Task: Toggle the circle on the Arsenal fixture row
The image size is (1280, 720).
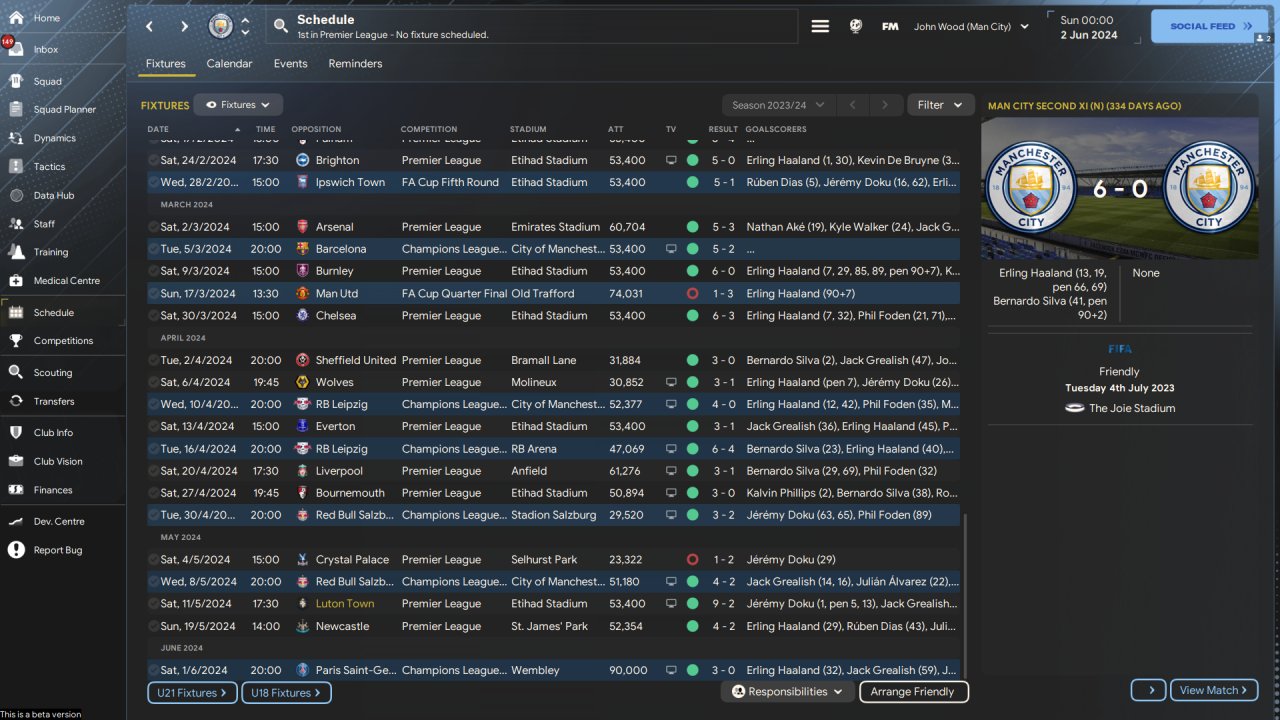Action: pos(154,227)
